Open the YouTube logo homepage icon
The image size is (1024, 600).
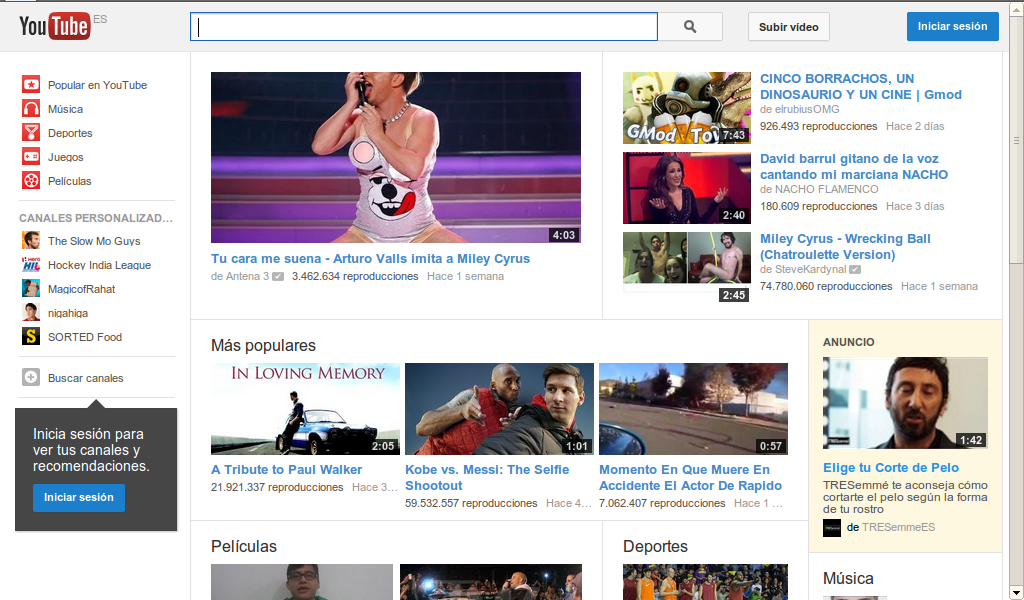[55, 26]
